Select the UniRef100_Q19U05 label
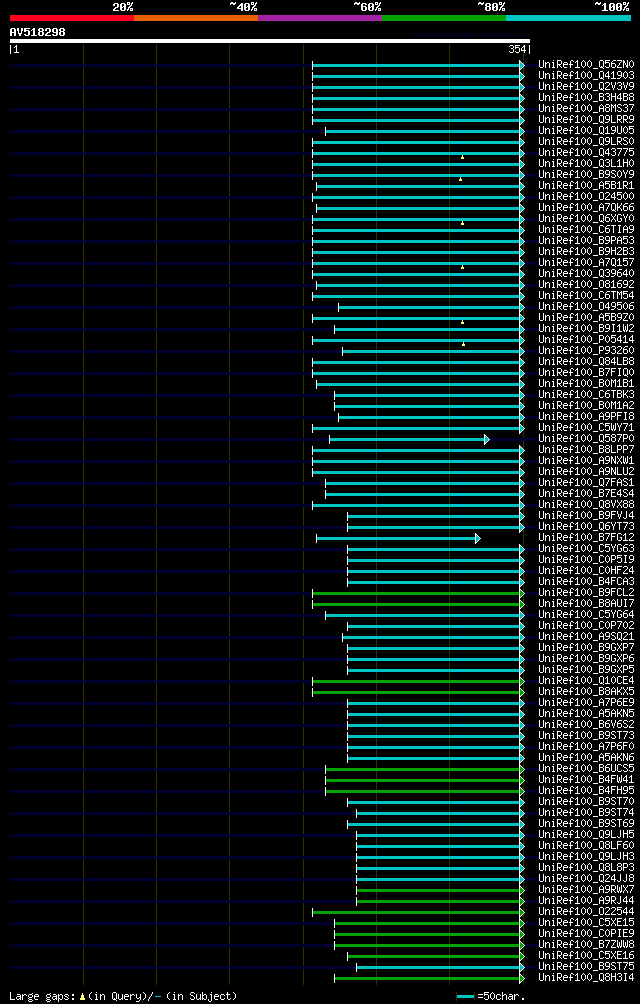The height and width of the screenshot is (1004, 640). tap(586, 131)
